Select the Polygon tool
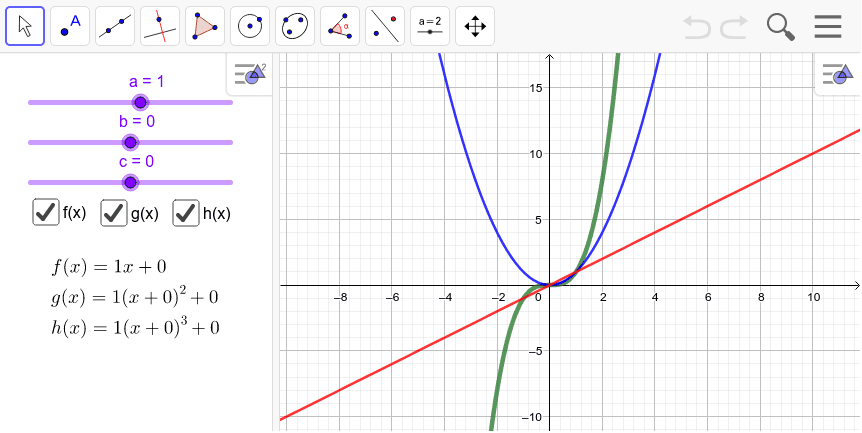Image resolution: width=862 pixels, height=433 pixels. tap(205, 26)
